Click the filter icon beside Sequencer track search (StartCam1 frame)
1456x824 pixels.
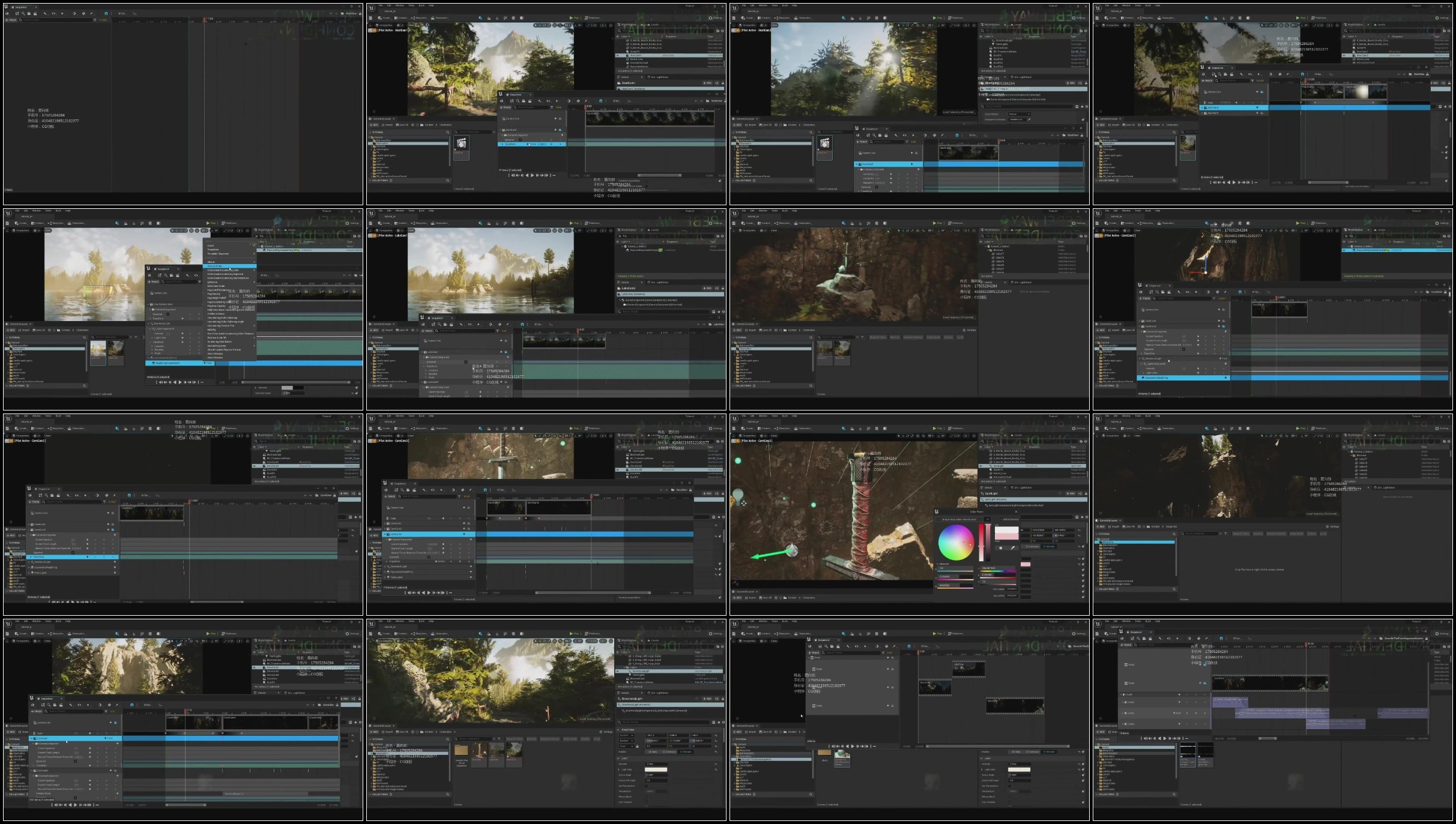point(552,107)
